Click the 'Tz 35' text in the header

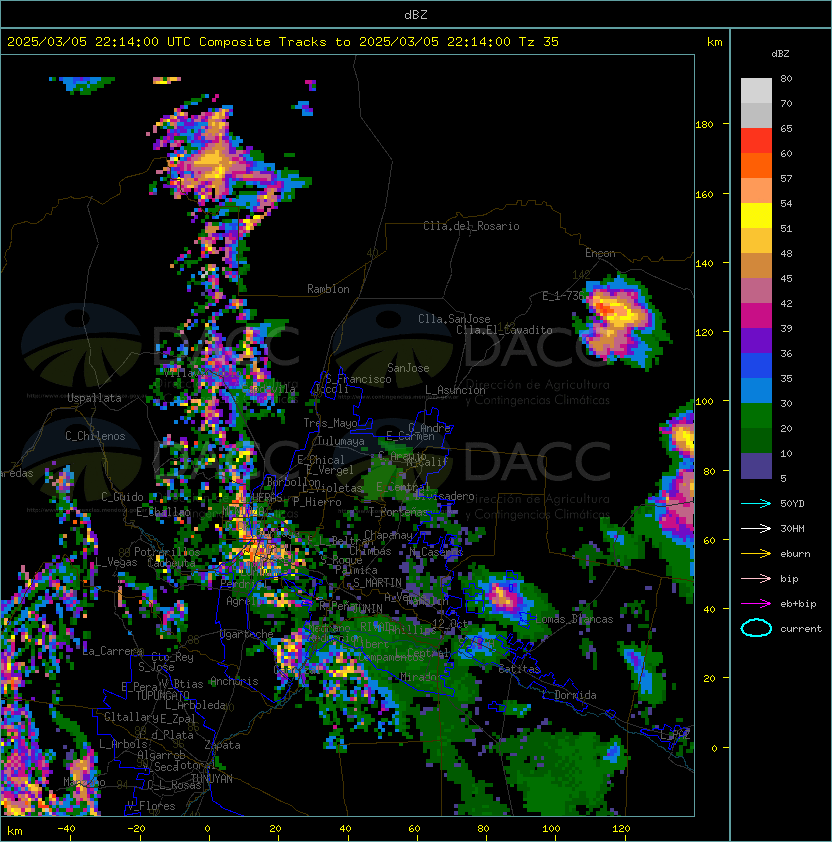539,41
